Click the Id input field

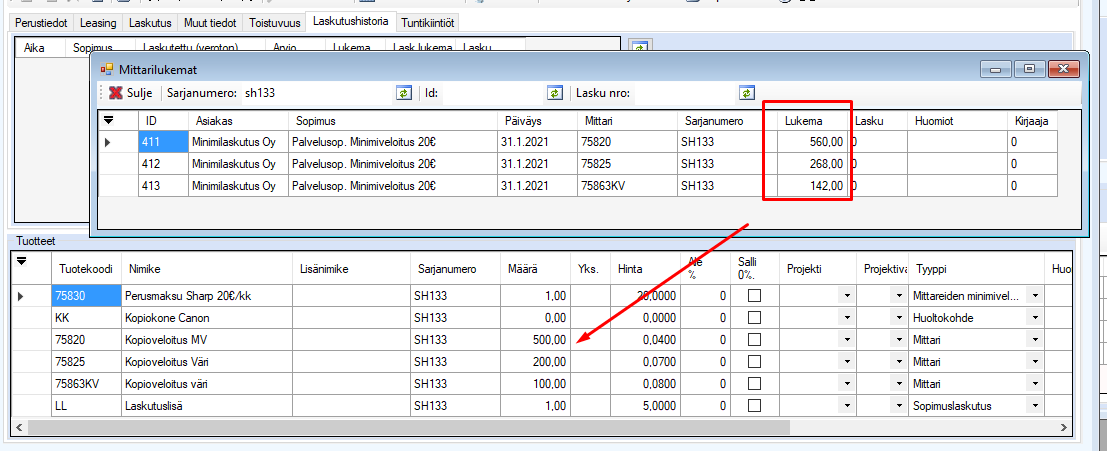point(493,92)
